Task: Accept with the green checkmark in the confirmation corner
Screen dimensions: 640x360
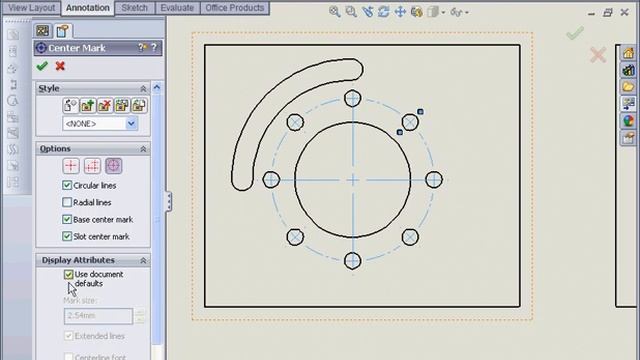Action: [575, 33]
